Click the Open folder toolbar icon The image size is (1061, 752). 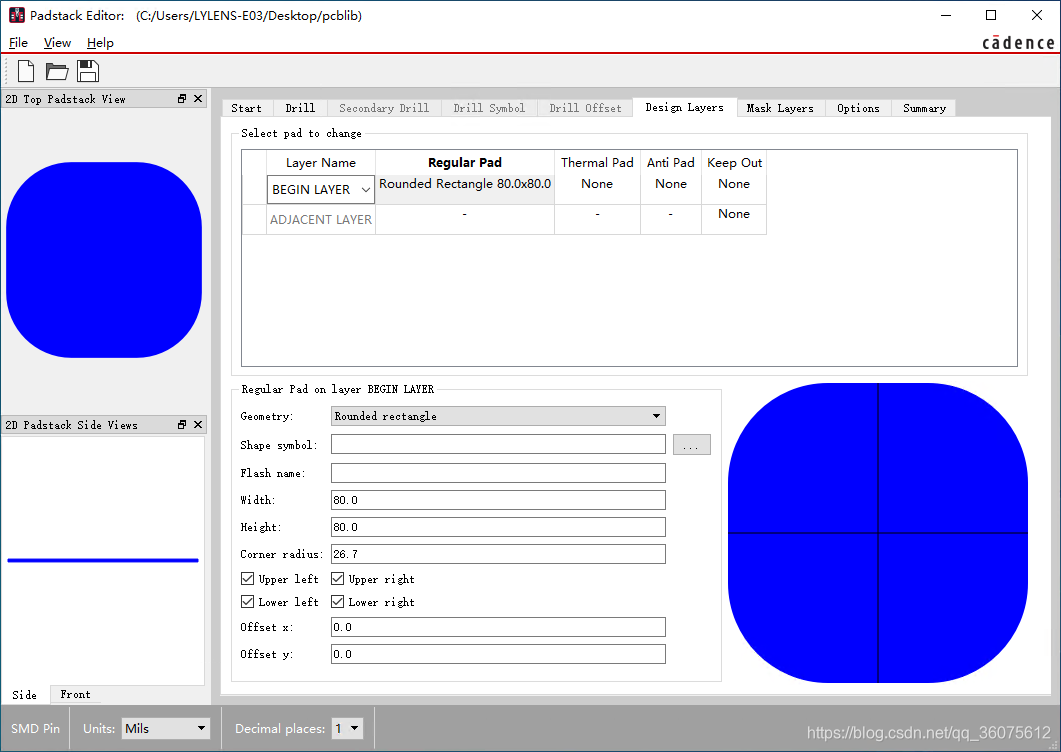[57, 71]
